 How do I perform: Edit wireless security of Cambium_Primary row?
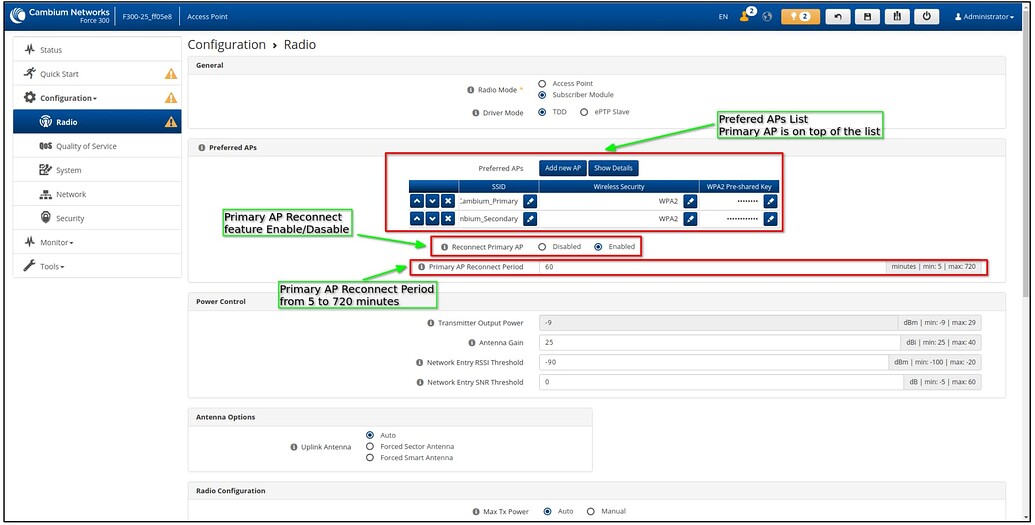[x=690, y=201]
